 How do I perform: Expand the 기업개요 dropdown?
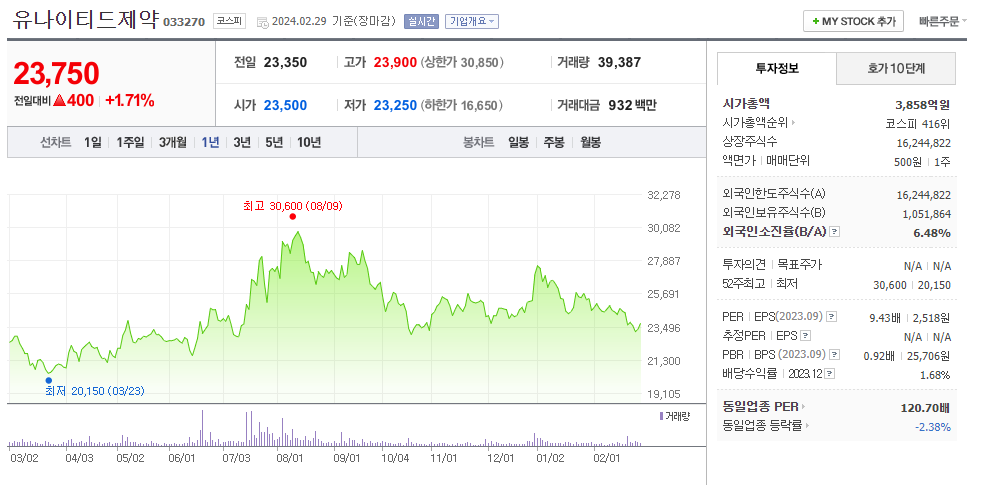(x=472, y=22)
